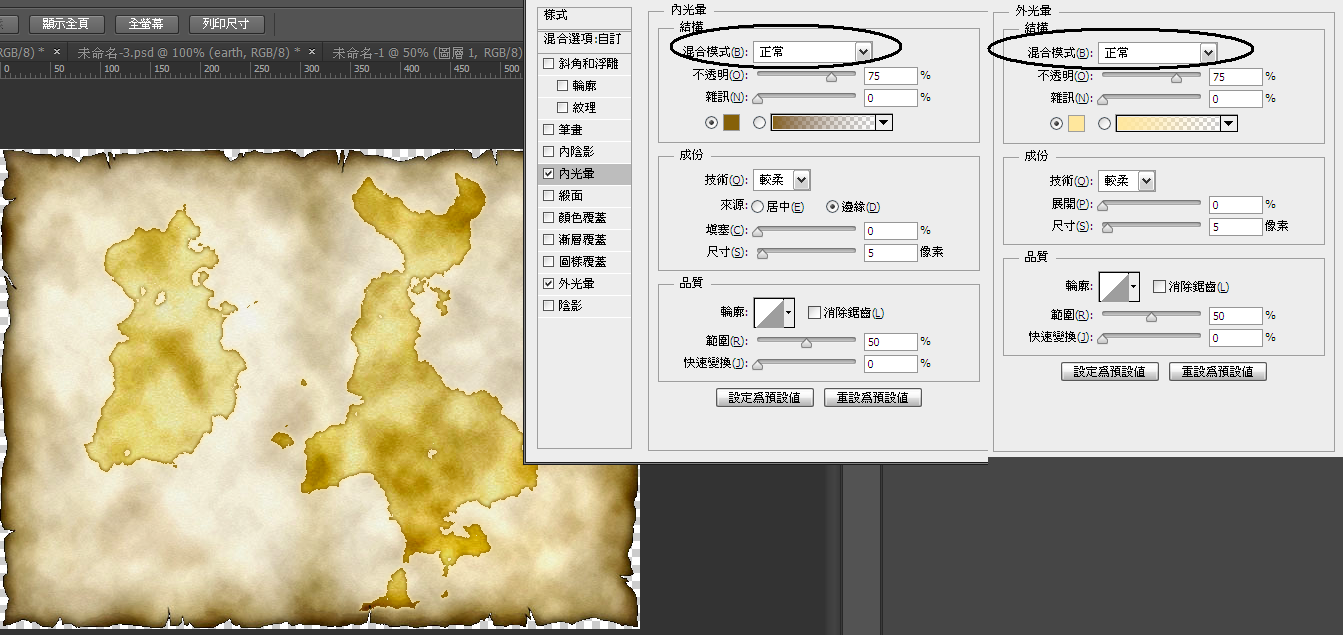Select the 居中 source radio button
Image resolution: width=1343 pixels, height=635 pixels.
point(758,206)
